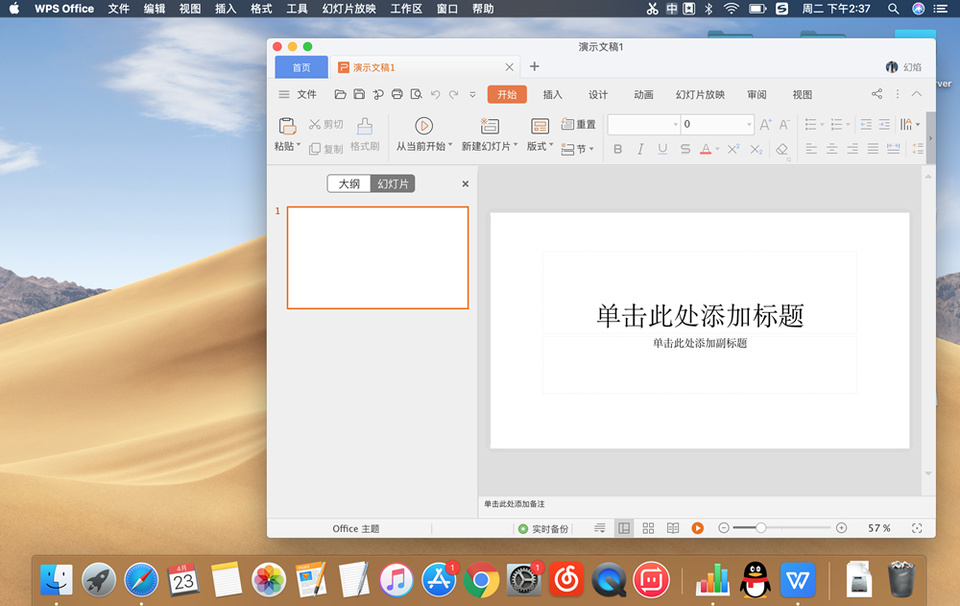The height and width of the screenshot is (606, 960).
Task: Toggle justified text alignment
Action: pos(873,149)
